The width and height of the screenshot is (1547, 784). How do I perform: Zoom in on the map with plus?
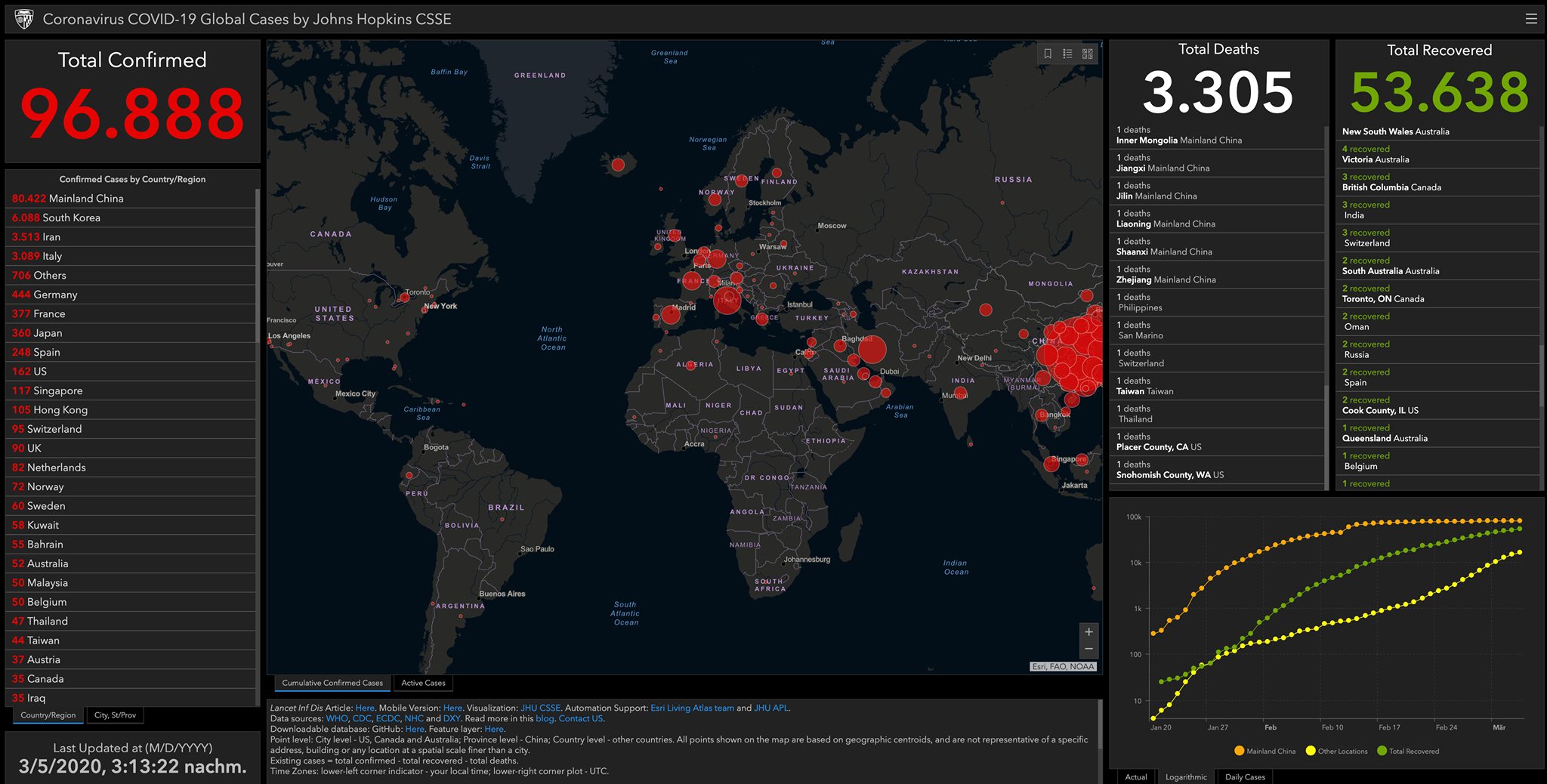coord(1088,632)
